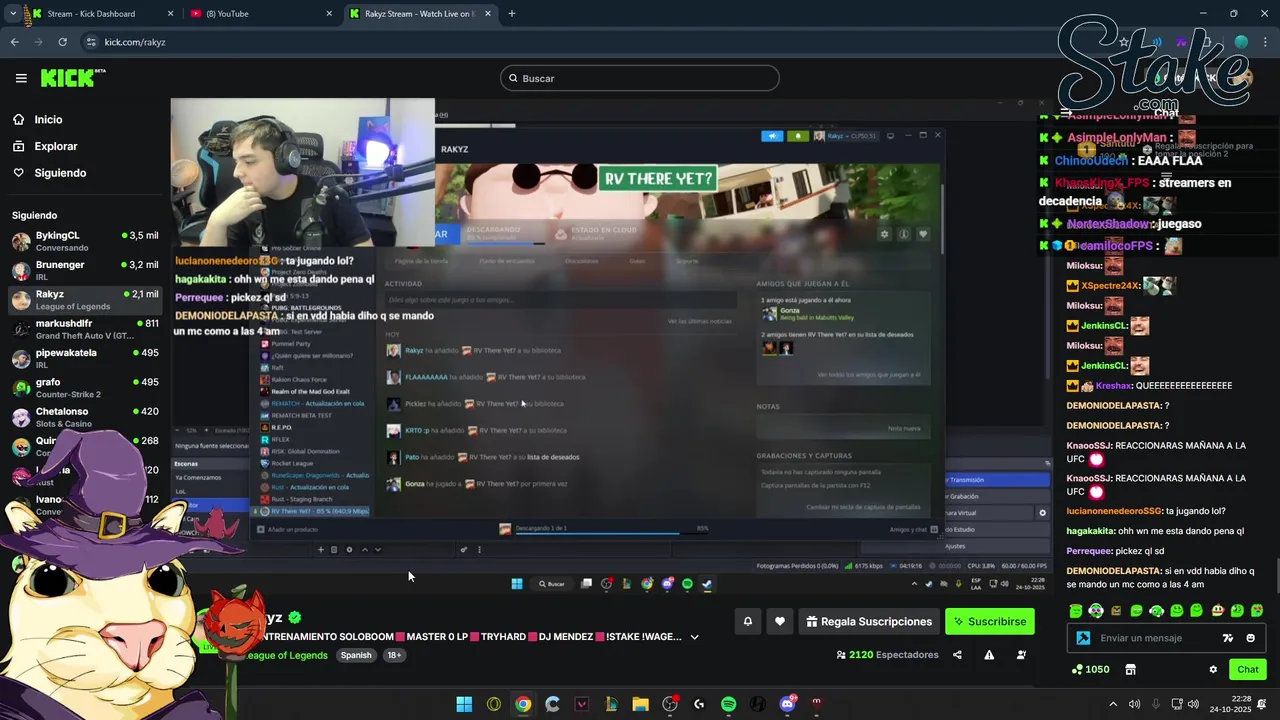1280x720 pixels.
Task: Open Brunenger channel in following list
Action: click(x=85, y=270)
